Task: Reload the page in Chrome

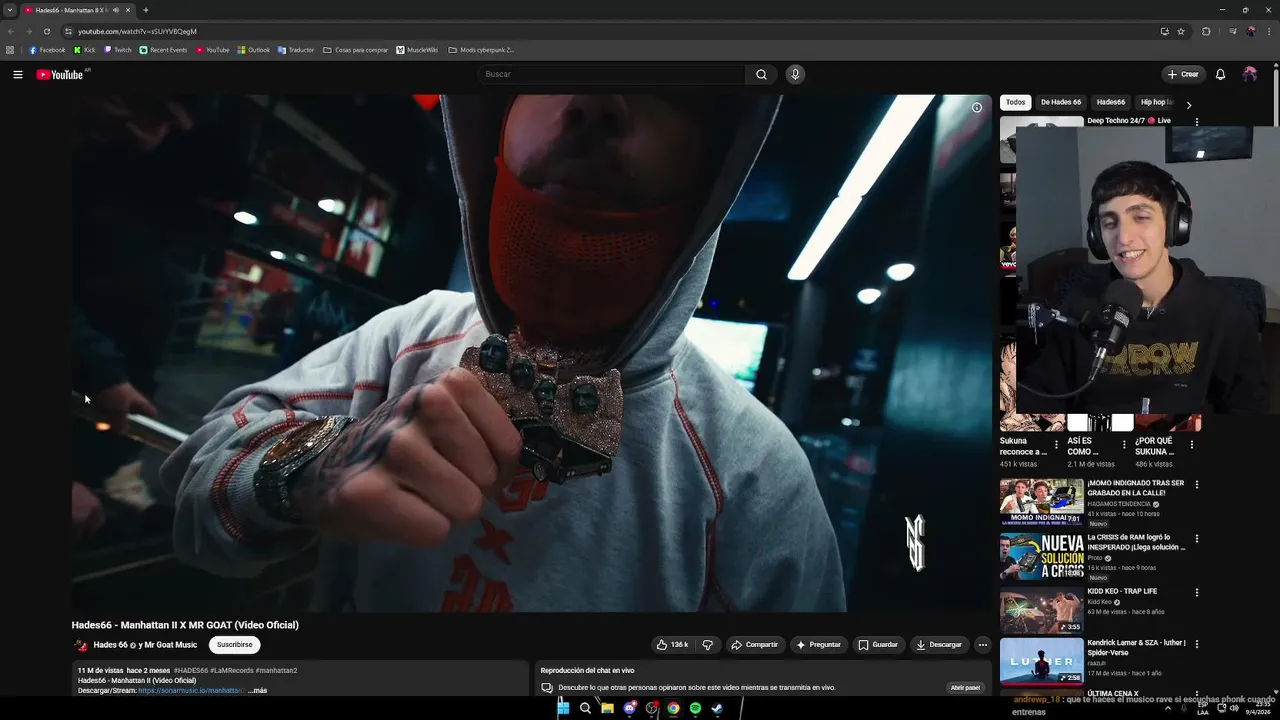Action: pos(46,31)
